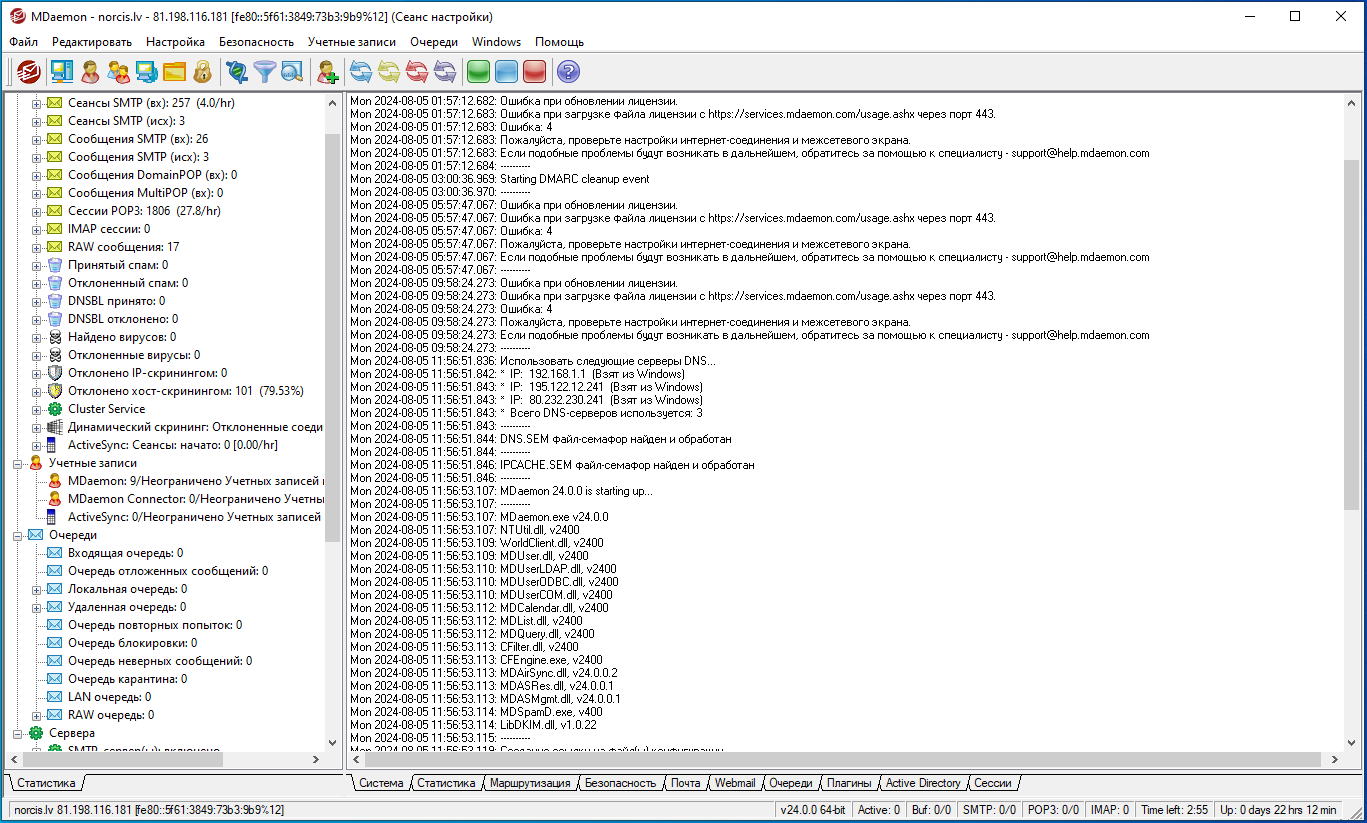The height and width of the screenshot is (823, 1367).
Task: Open the funnel filter toolbar icon
Action: point(264,72)
